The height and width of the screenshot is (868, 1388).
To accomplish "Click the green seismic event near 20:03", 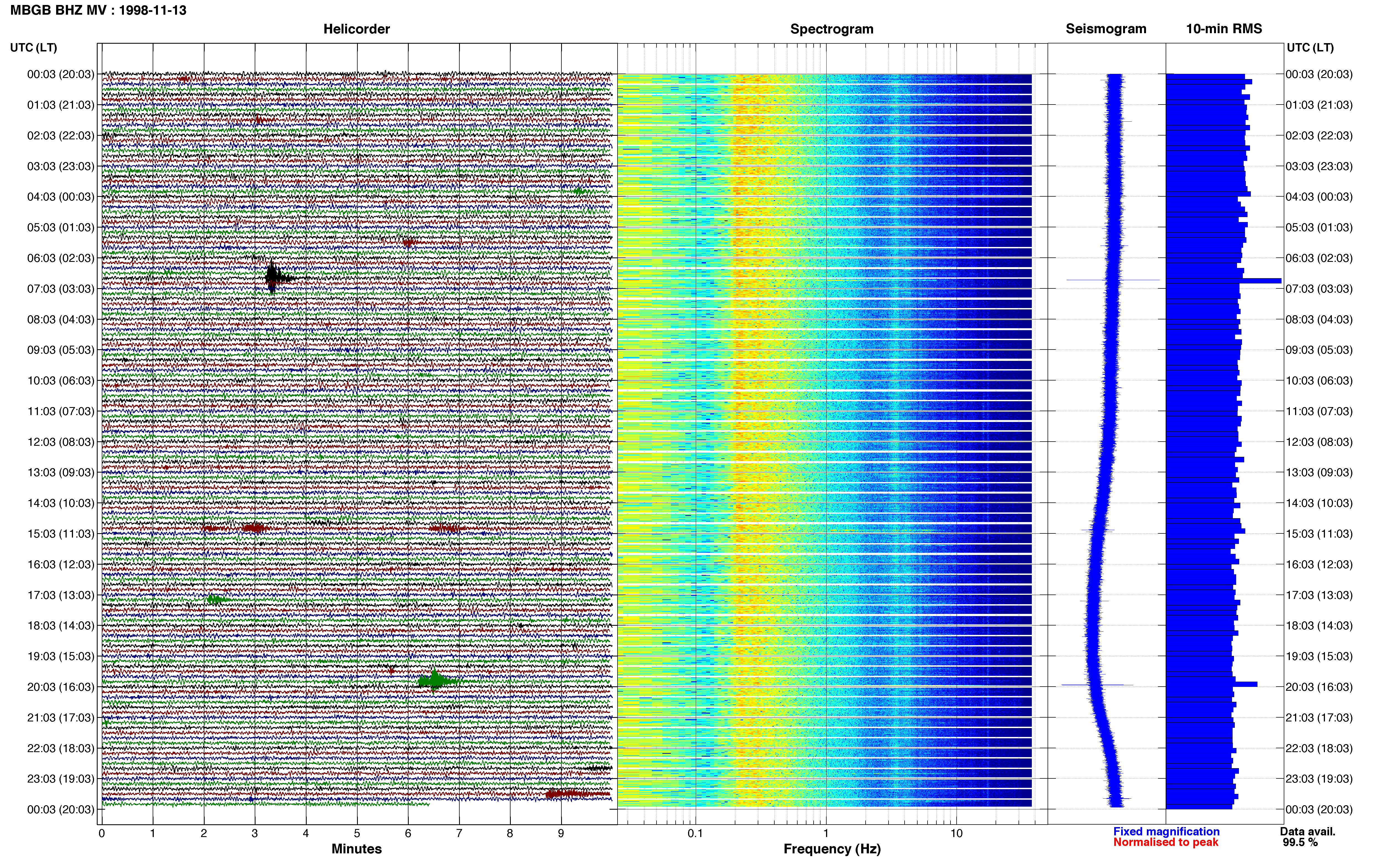I will tap(436, 681).
